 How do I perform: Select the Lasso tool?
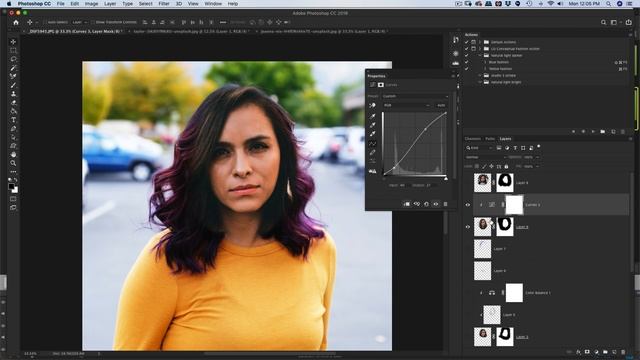coord(13,59)
